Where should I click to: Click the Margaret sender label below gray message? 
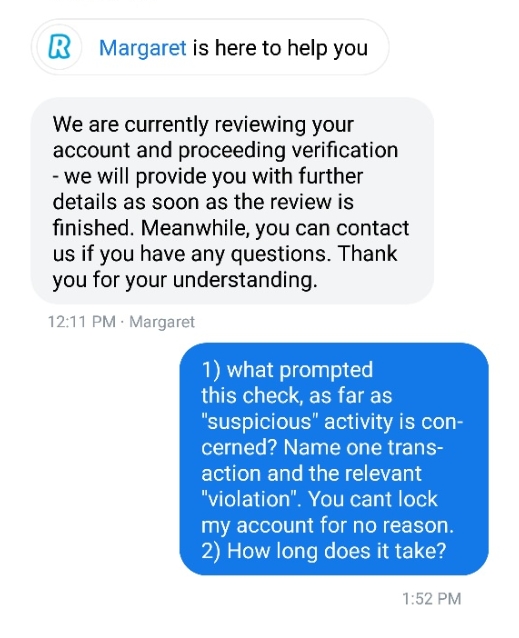pyautogui.click(x=162, y=322)
